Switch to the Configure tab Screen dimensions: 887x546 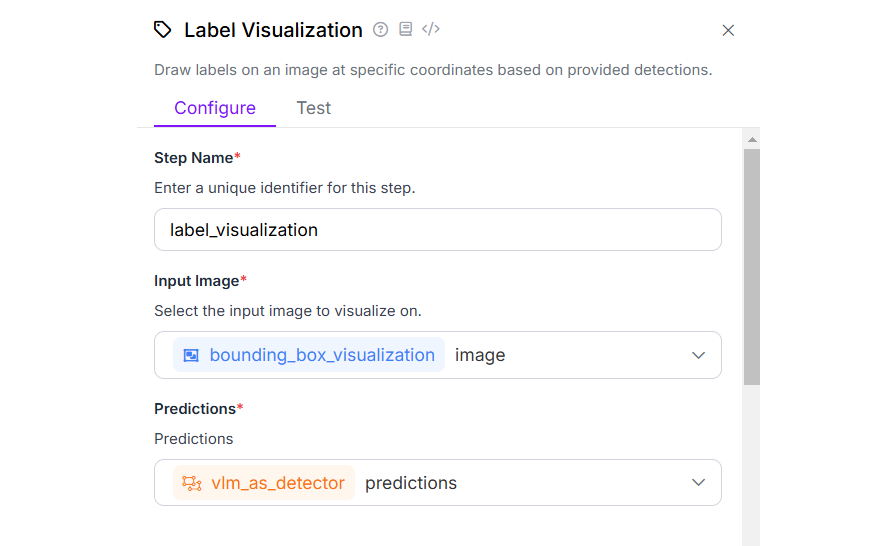pos(215,108)
